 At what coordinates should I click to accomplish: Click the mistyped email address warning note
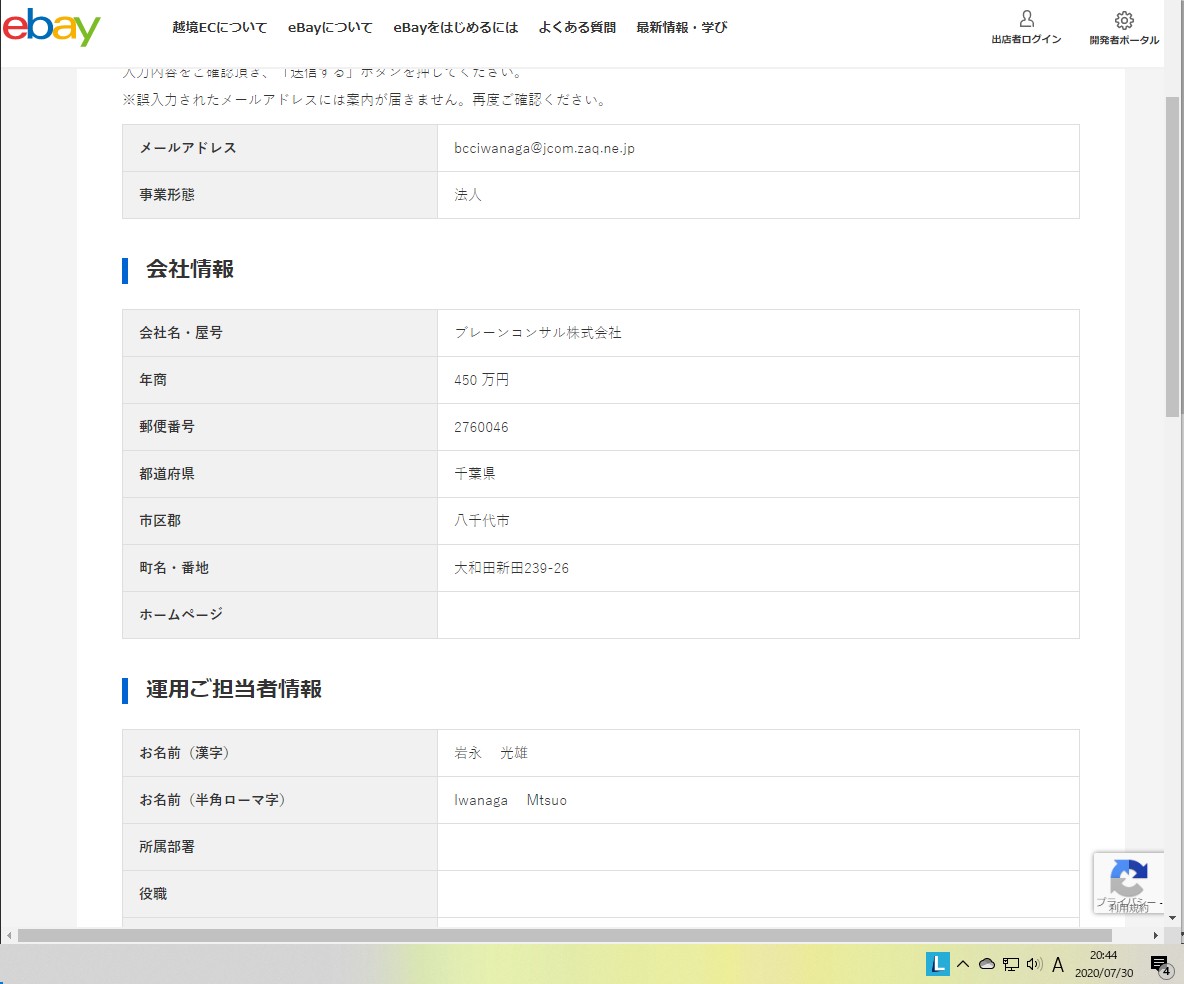366,100
